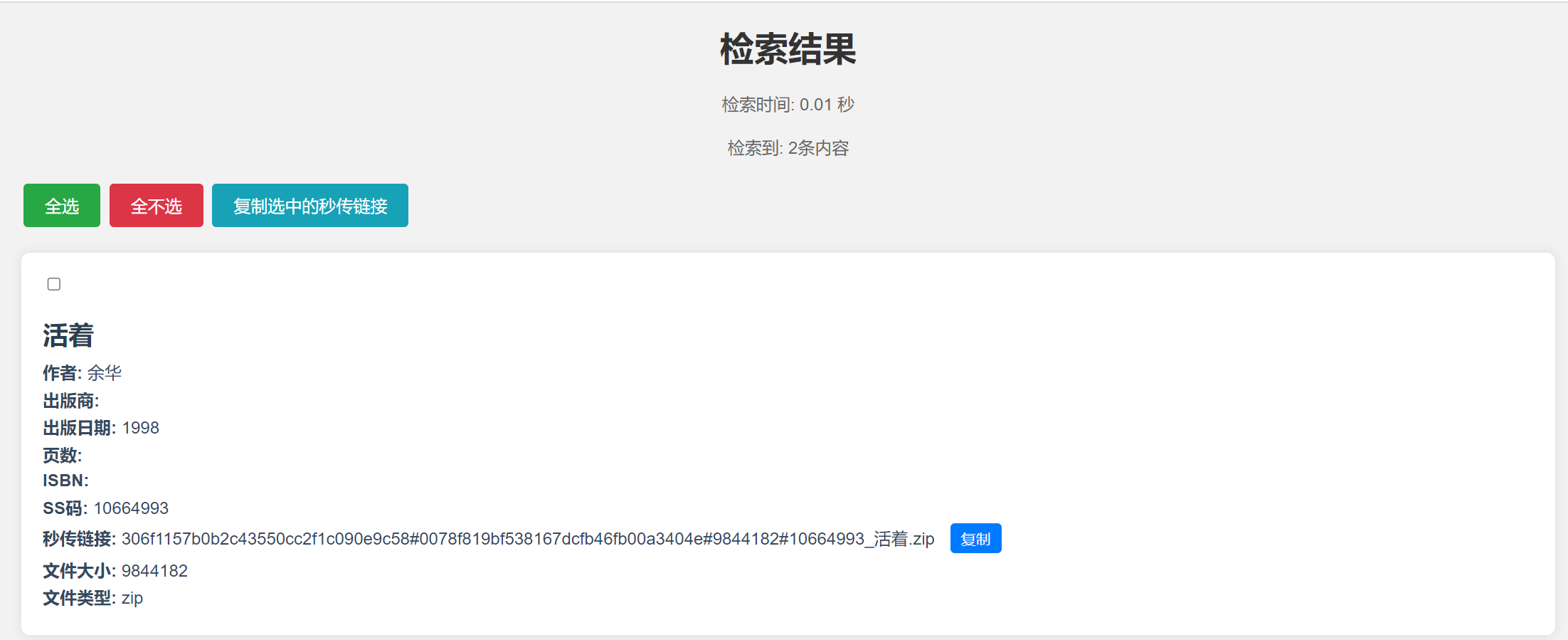Click the author line 作者: 余华
This screenshot has width=1568, height=640.
click(x=83, y=373)
